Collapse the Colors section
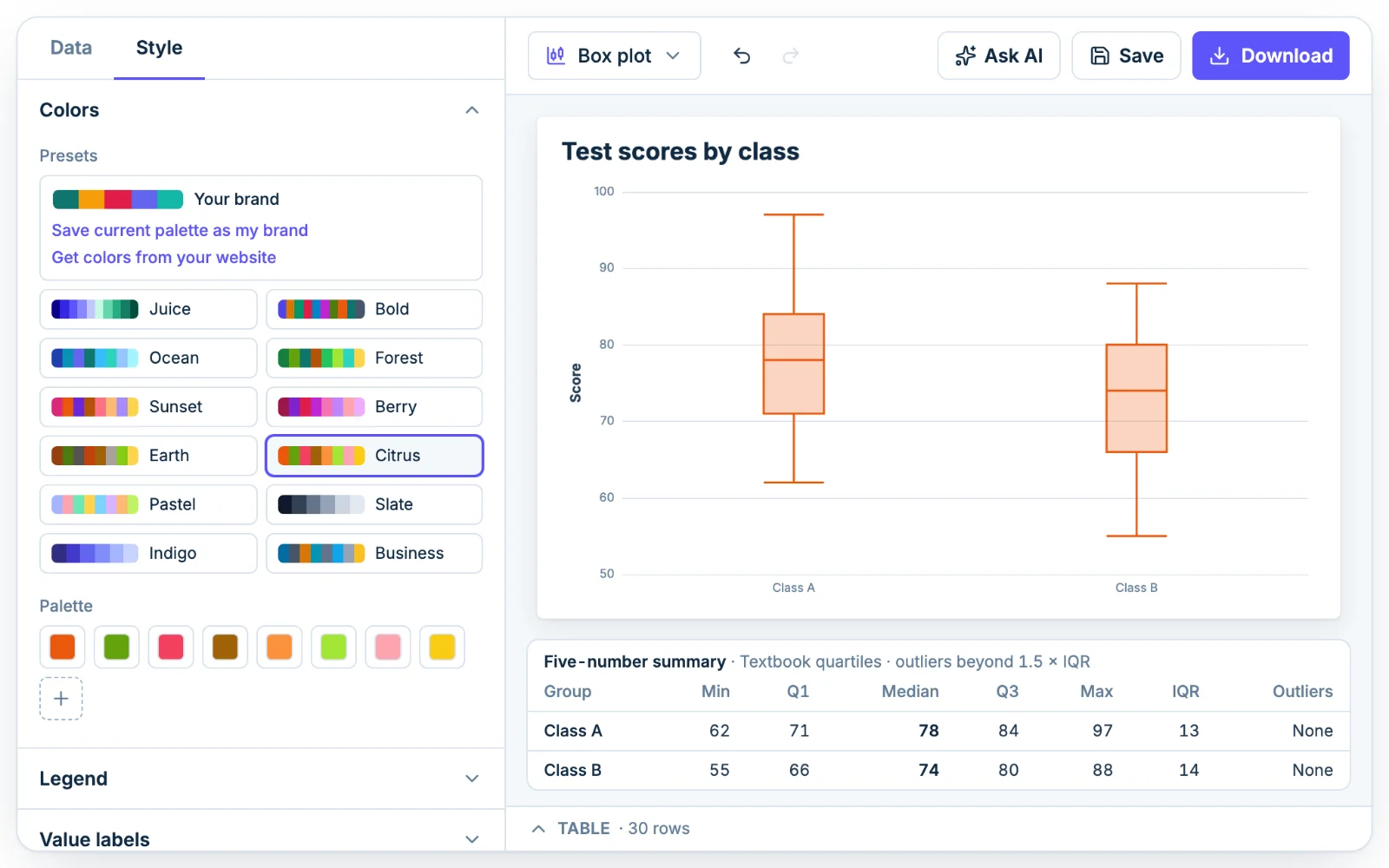Image resolution: width=1389 pixels, height=868 pixels. pyautogui.click(x=471, y=110)
